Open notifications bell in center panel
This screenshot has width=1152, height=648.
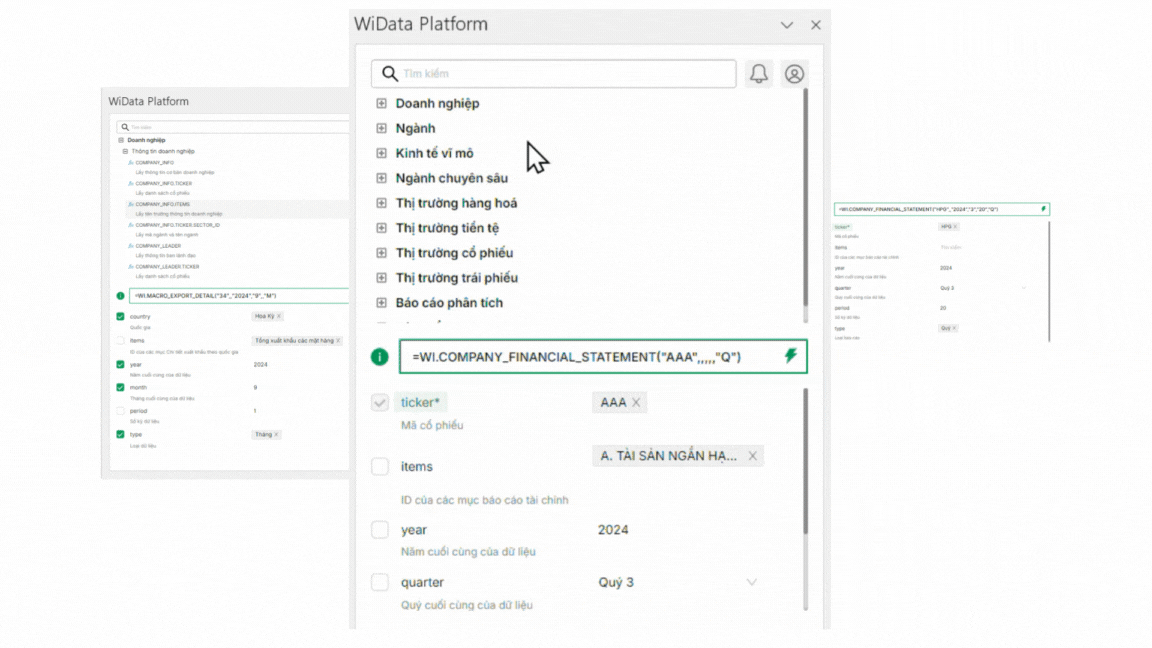(759, 73)
